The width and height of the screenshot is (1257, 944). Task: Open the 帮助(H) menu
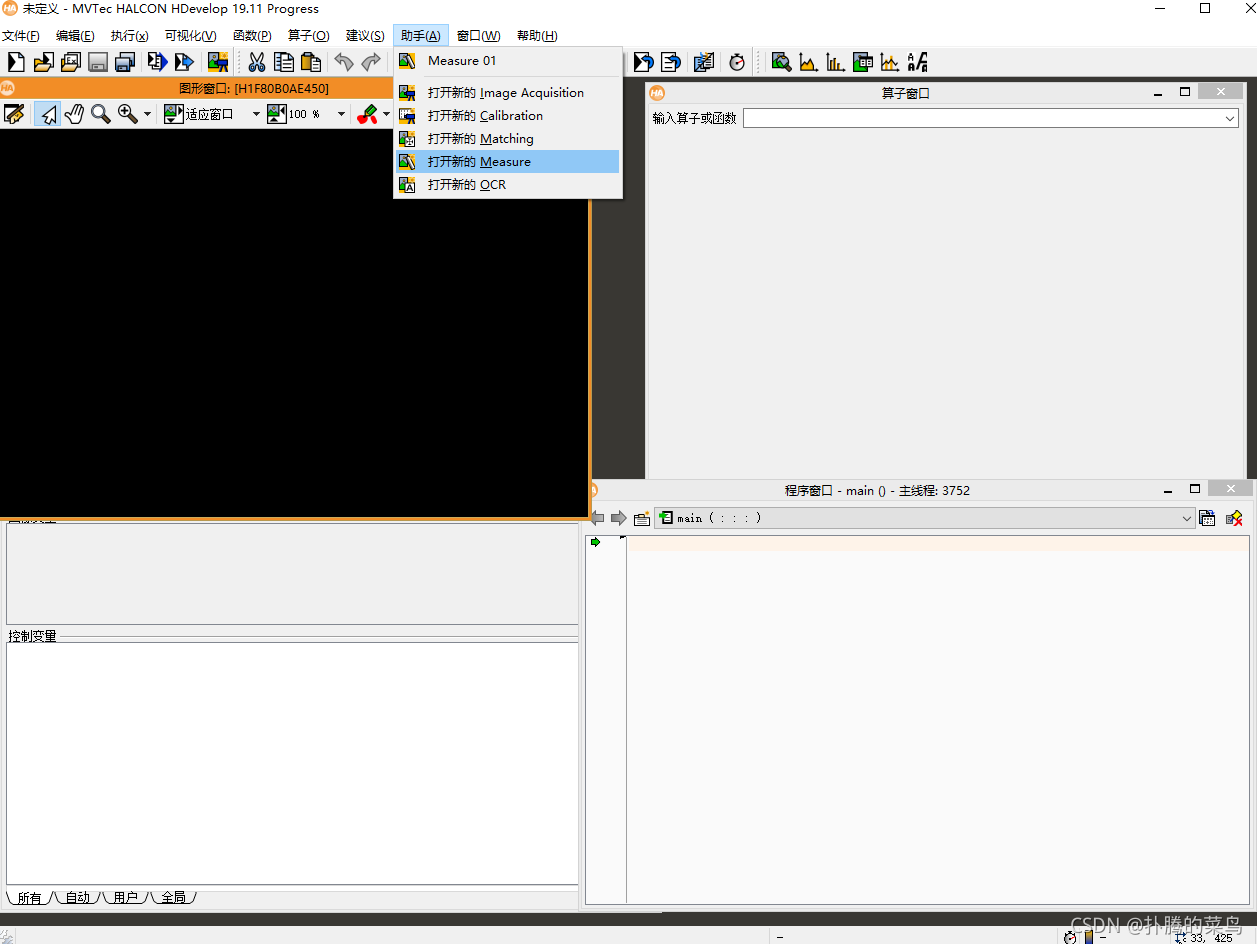537,36
